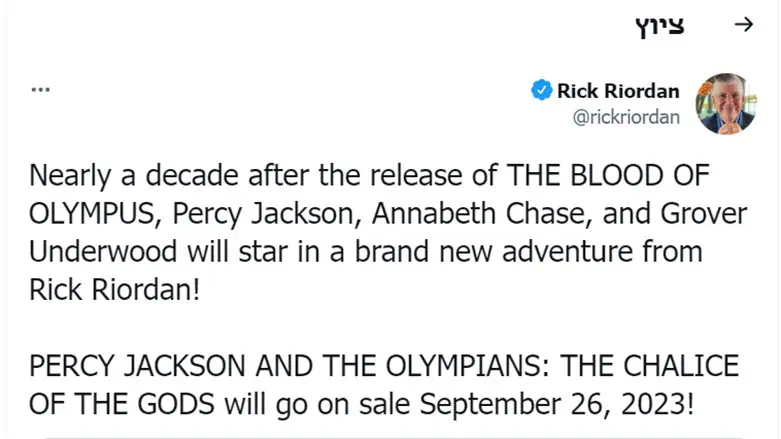Click the back arrow at top
The height and width of the screenshot is (439, 781).
click(x=743, y=25)
